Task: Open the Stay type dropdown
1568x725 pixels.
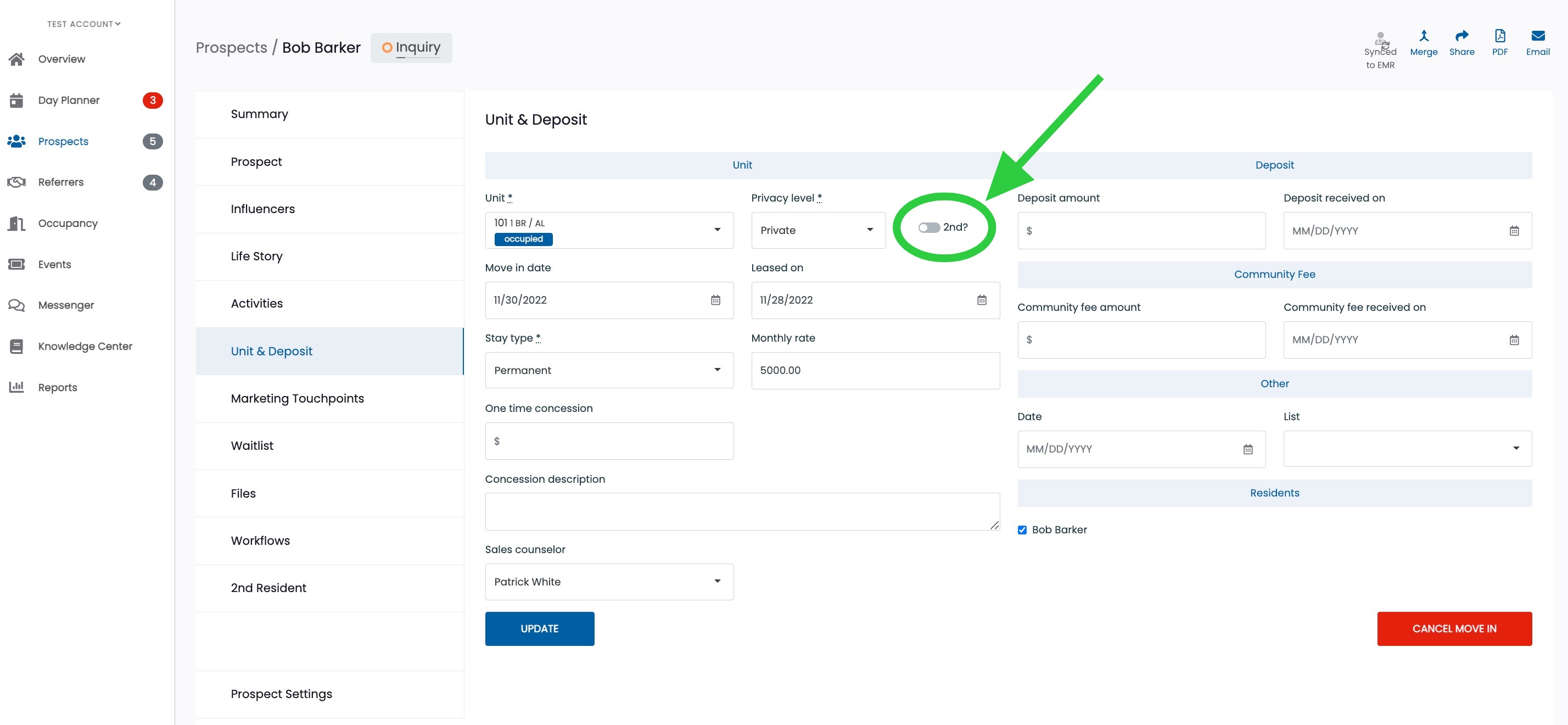Action: tap(609, 370)
